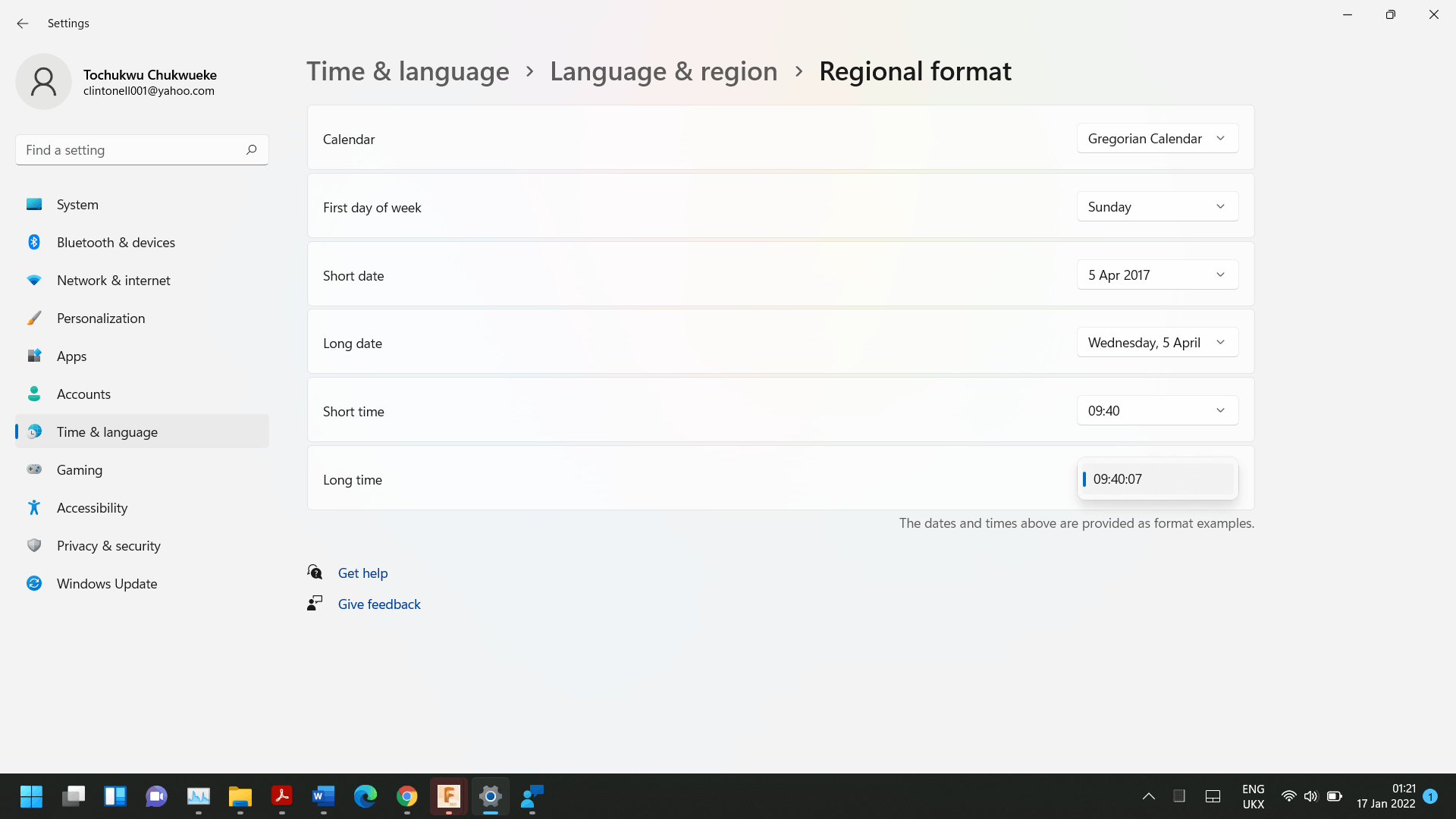Click the Find a setting field
The image size is (1456, 819).
click(129, 150)
